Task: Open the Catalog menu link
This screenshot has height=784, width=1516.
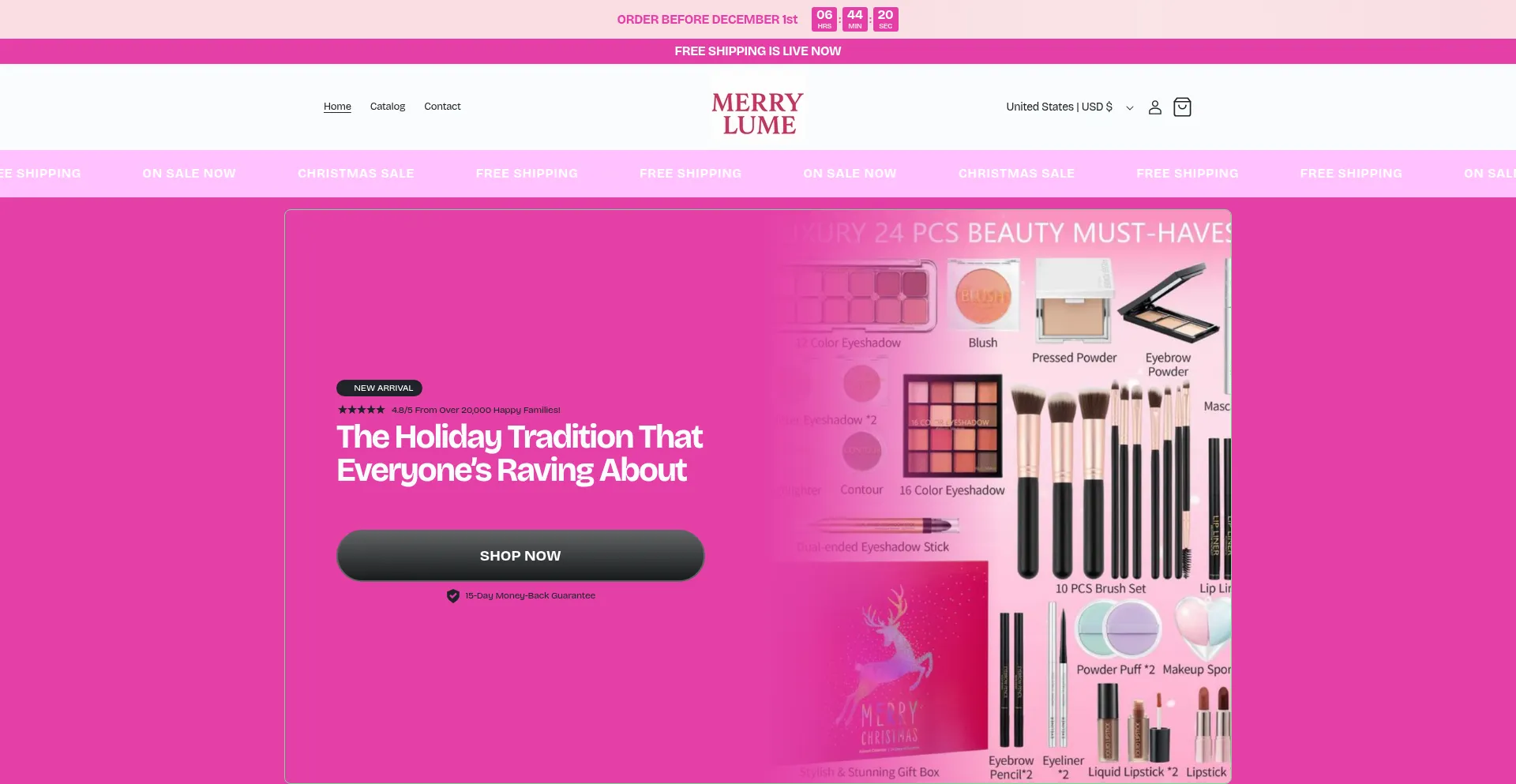Action: [x=388, y=107]
